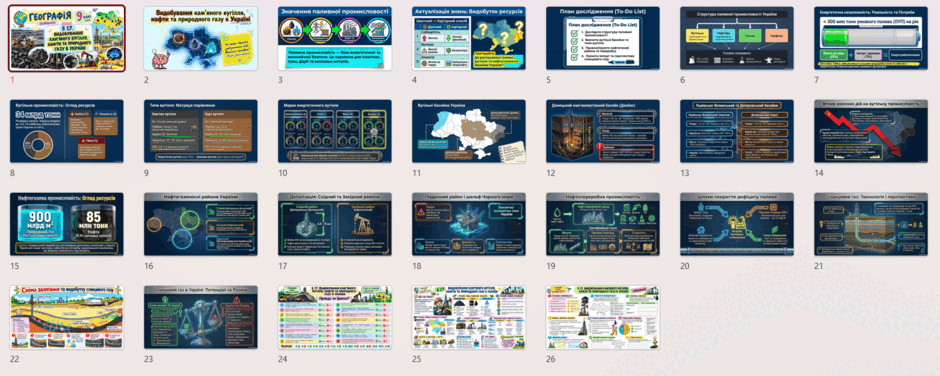
Task: Select slide 19 'Нафтопереробна промисловість'
Action: [603, 224]
